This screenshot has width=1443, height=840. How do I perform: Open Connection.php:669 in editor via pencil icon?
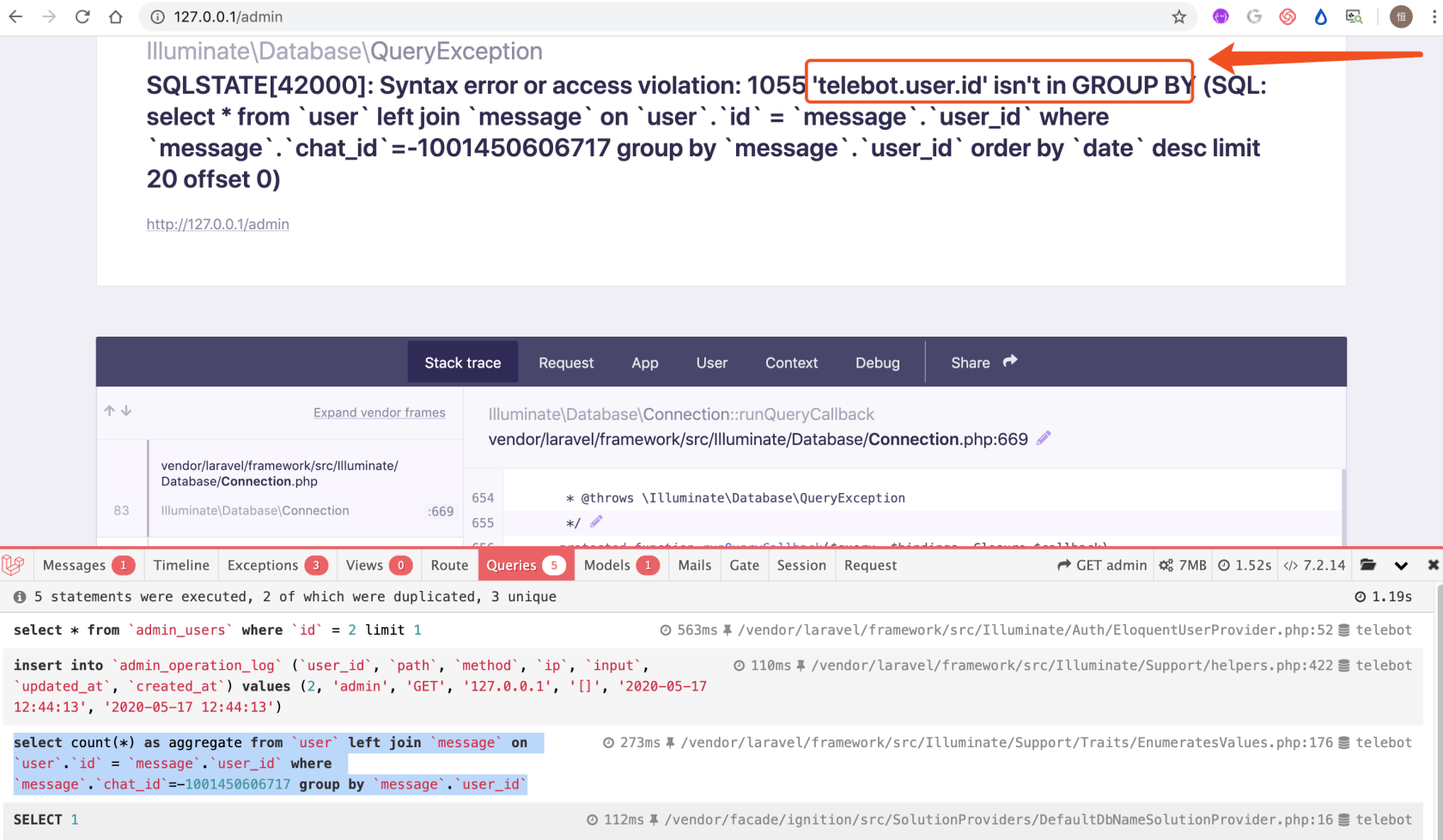tap(1044, 439)
